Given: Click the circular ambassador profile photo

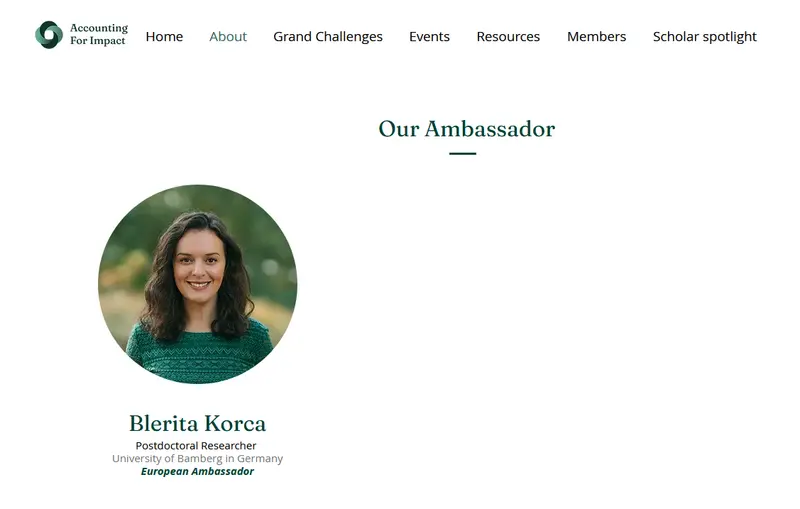Looking at the screenshot, I should 197,284.
